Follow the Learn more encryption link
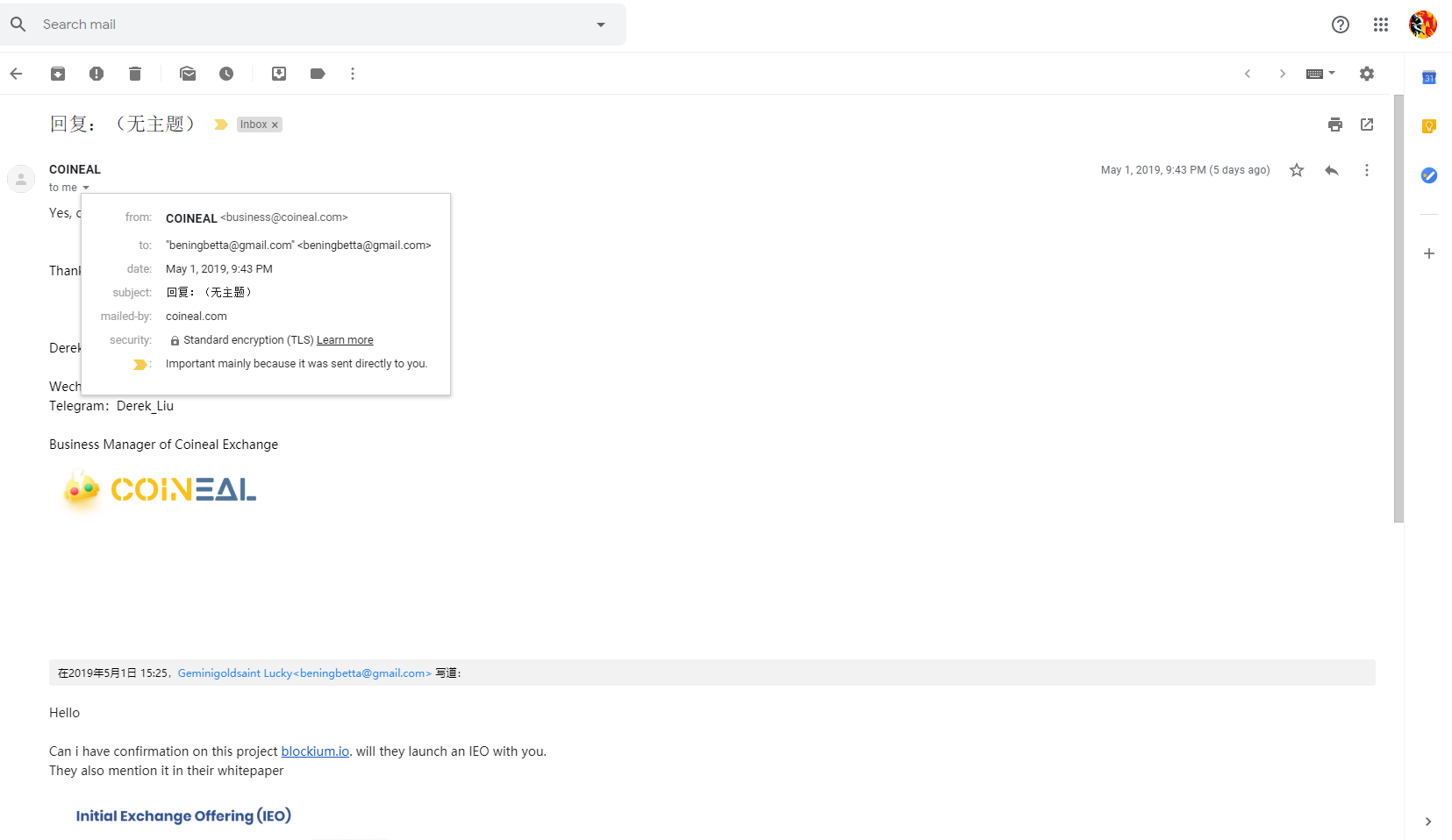1452x840 pixels. click(345, 340)
